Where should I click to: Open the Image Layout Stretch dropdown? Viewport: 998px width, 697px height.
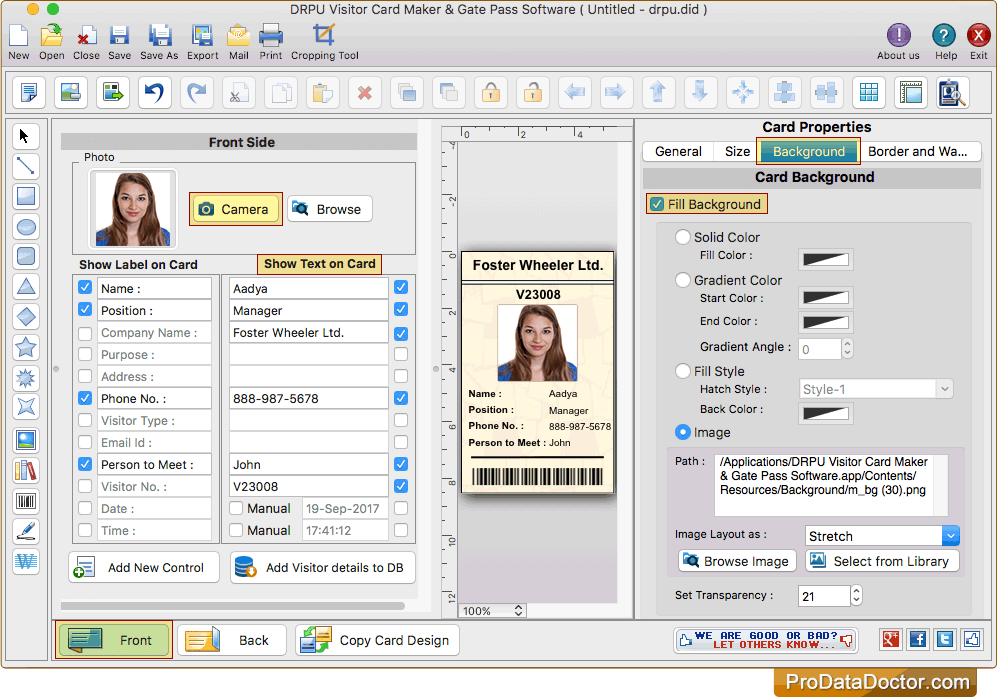[x=882, y=536]
